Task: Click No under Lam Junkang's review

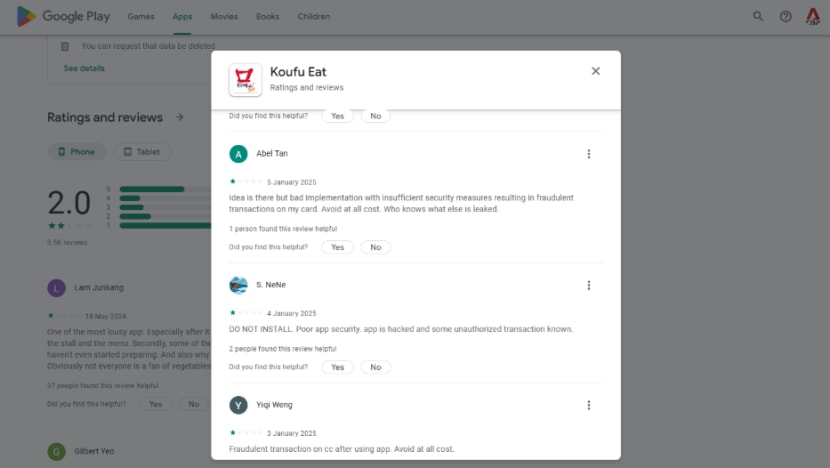Action: (194, 404)
